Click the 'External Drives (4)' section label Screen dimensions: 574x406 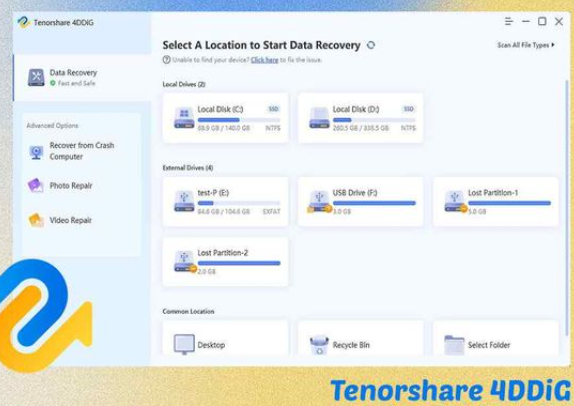[188, 168]
